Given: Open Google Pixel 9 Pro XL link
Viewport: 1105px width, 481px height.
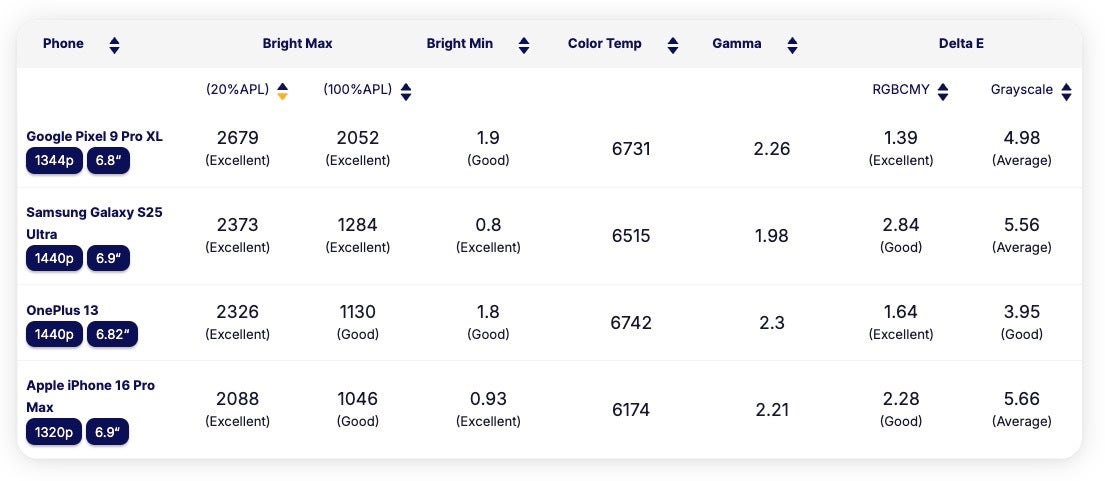Looking at the screenshot, I should point(94,137).
